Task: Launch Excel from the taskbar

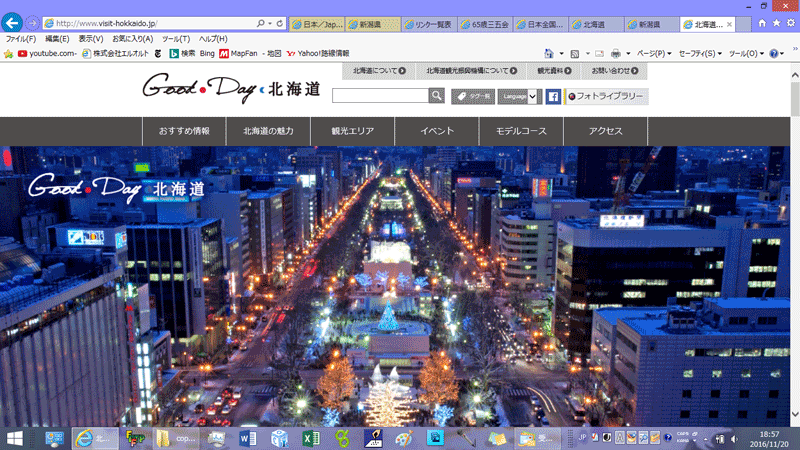Action: coord(310,437)
